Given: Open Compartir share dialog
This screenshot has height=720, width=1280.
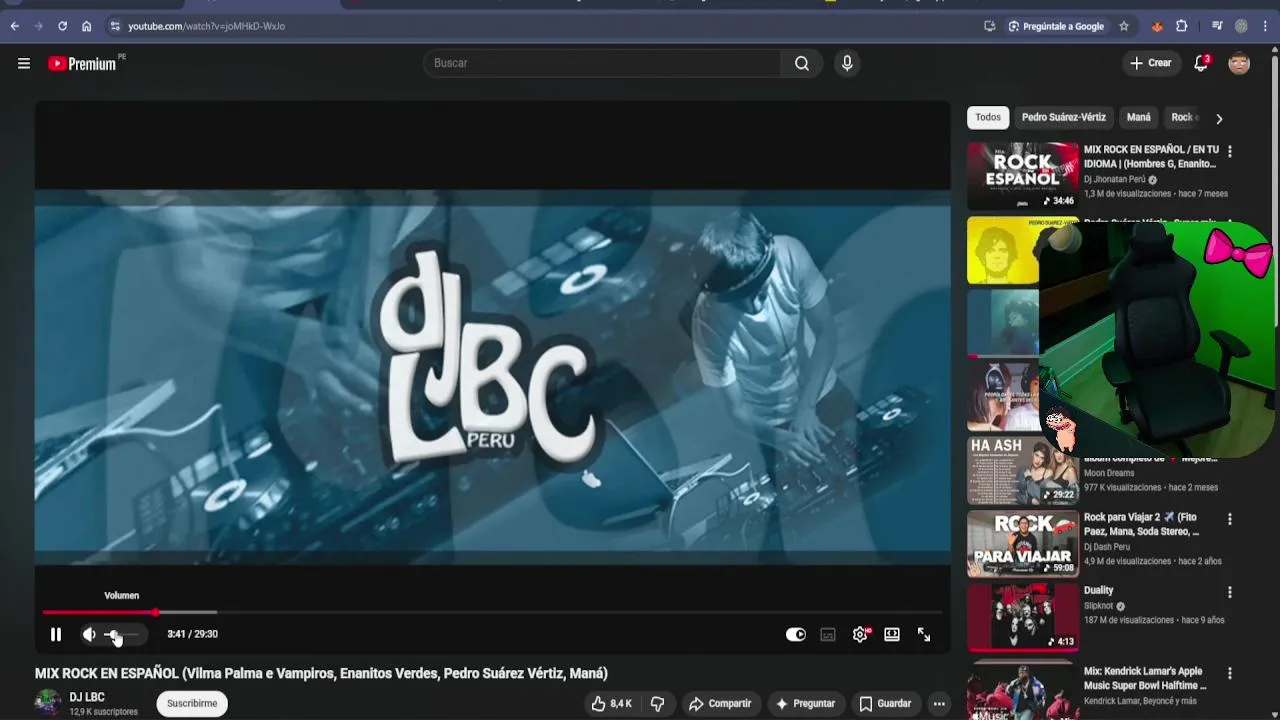Looking at the screenshot, I should pos(720,703).
